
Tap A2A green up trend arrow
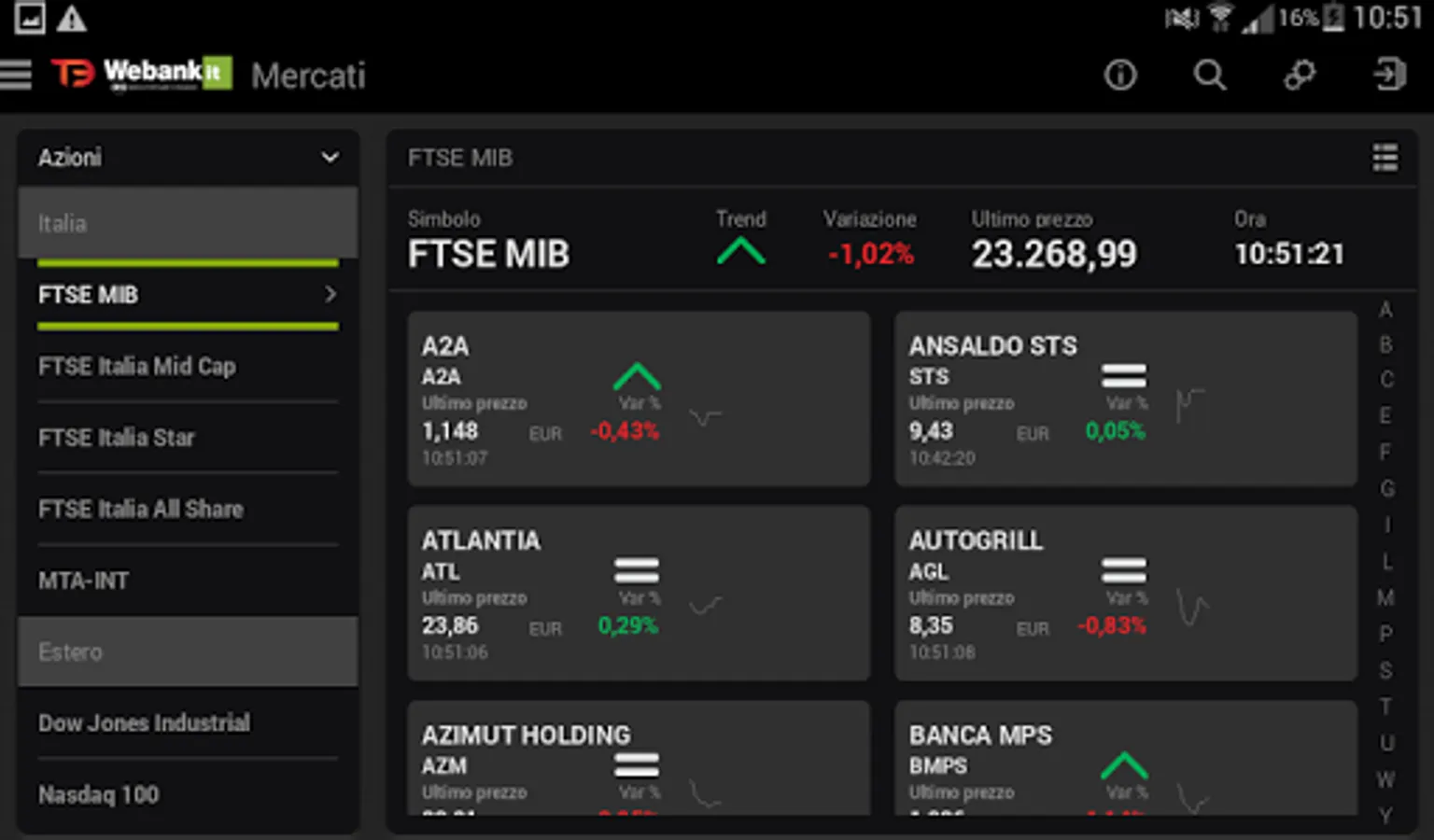(637, 376)
